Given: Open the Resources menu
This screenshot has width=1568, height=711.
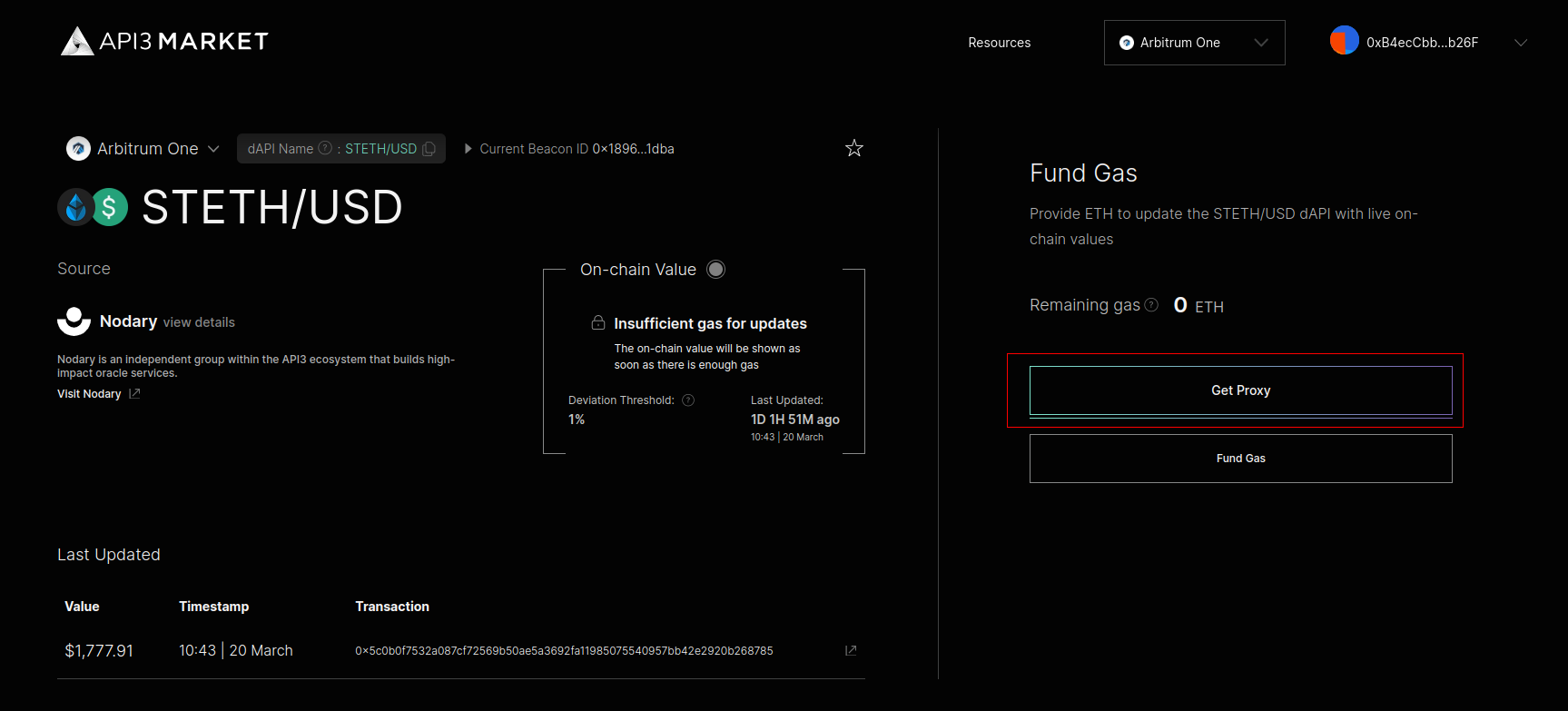Looking at the screenshot, I should (x=999, y=43).
